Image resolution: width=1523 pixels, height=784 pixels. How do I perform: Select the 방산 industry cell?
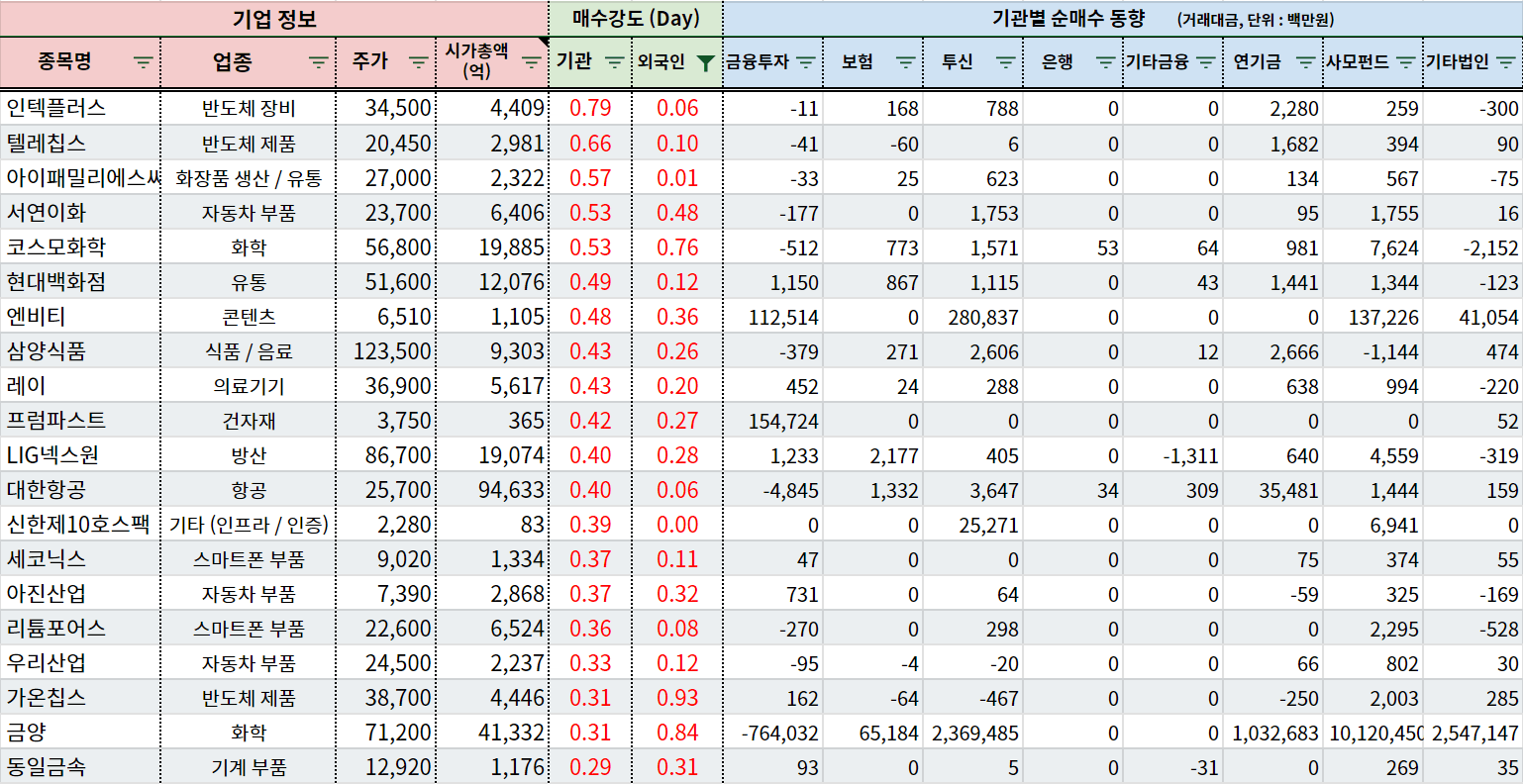249,455
